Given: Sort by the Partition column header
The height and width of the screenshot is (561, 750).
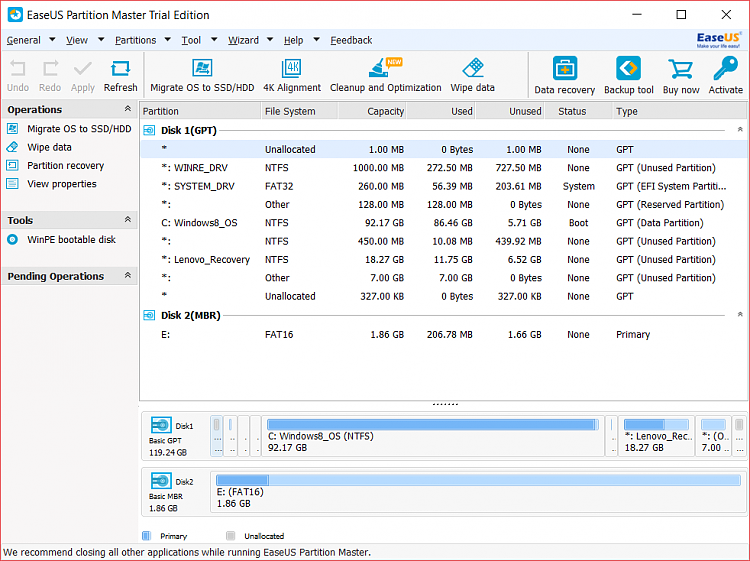Looking at the screenshot, I should point(201,111).
